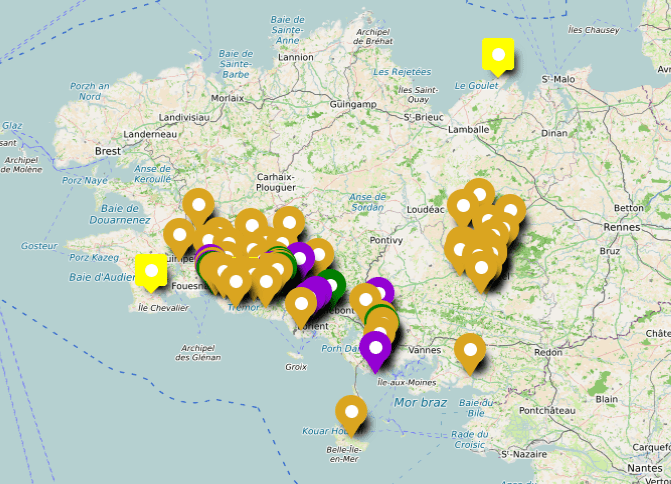
Task: Click the gold marker nearest the Loudéac label
Action: (x=462, y=206)
